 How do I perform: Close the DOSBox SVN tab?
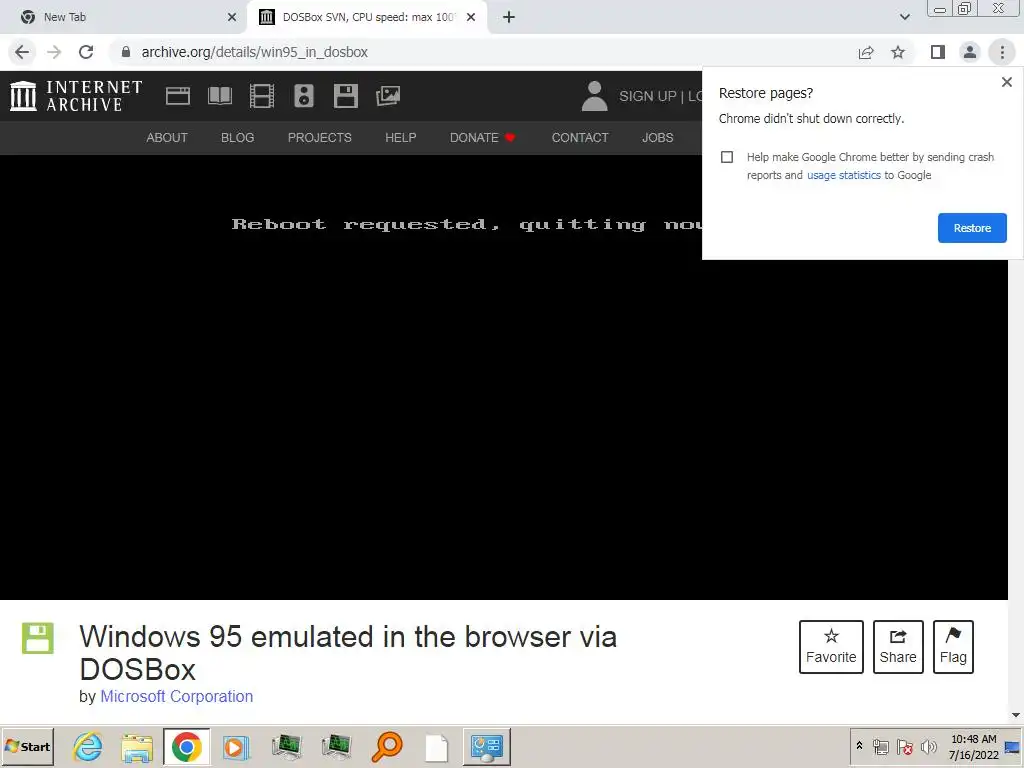tap(471, 17)
